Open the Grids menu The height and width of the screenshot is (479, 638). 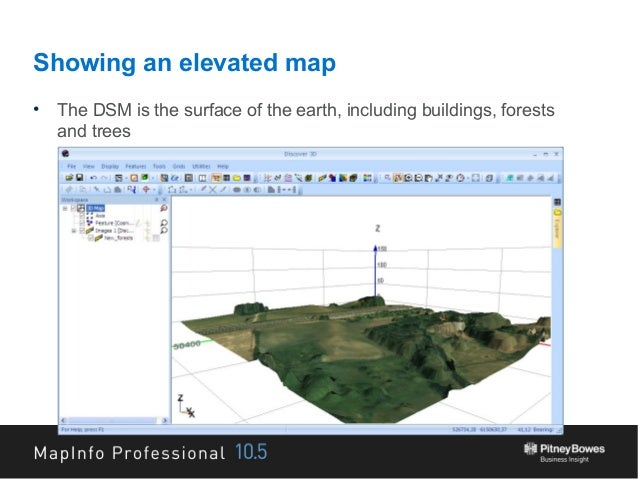(179, 165)
